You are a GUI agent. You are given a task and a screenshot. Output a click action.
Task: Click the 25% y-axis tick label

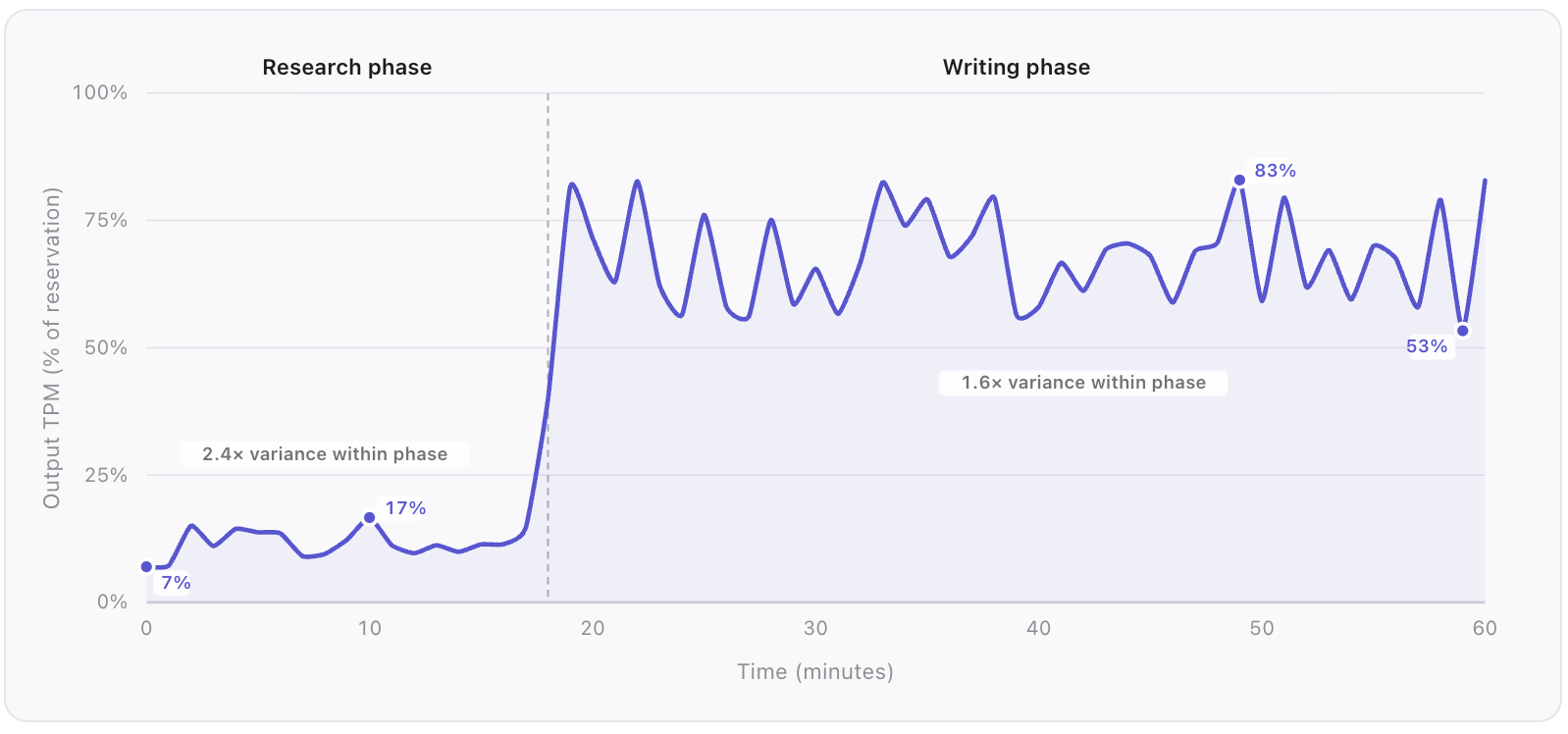[x=105, y=476]
